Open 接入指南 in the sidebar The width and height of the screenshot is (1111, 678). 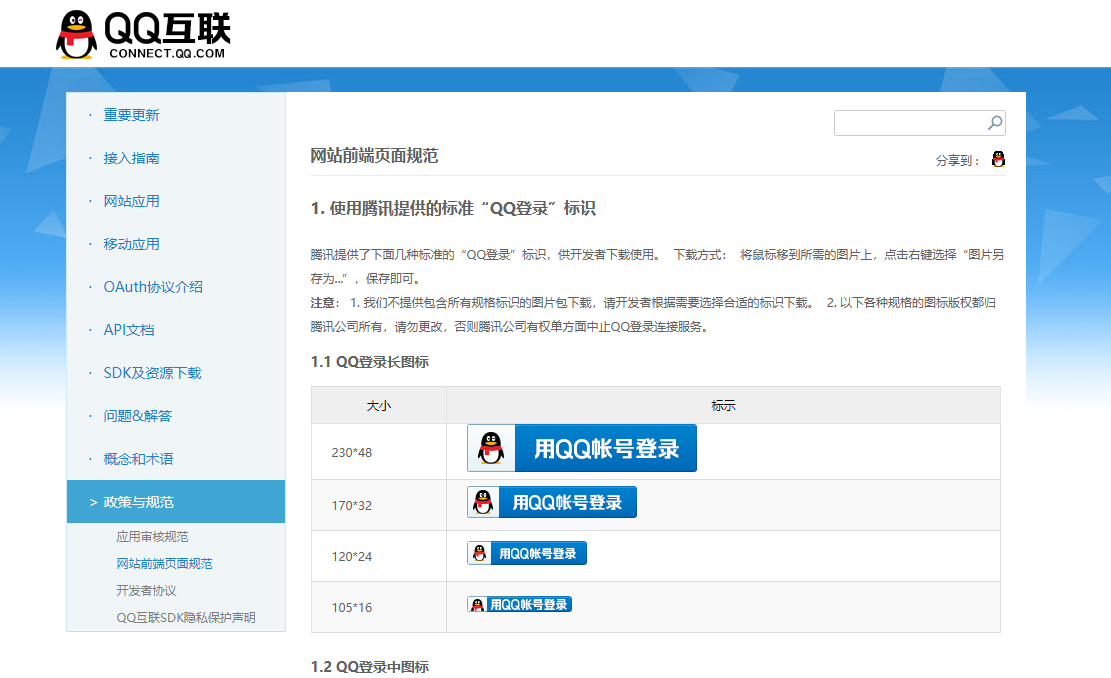pyautogui.click(x=131, y=158)
